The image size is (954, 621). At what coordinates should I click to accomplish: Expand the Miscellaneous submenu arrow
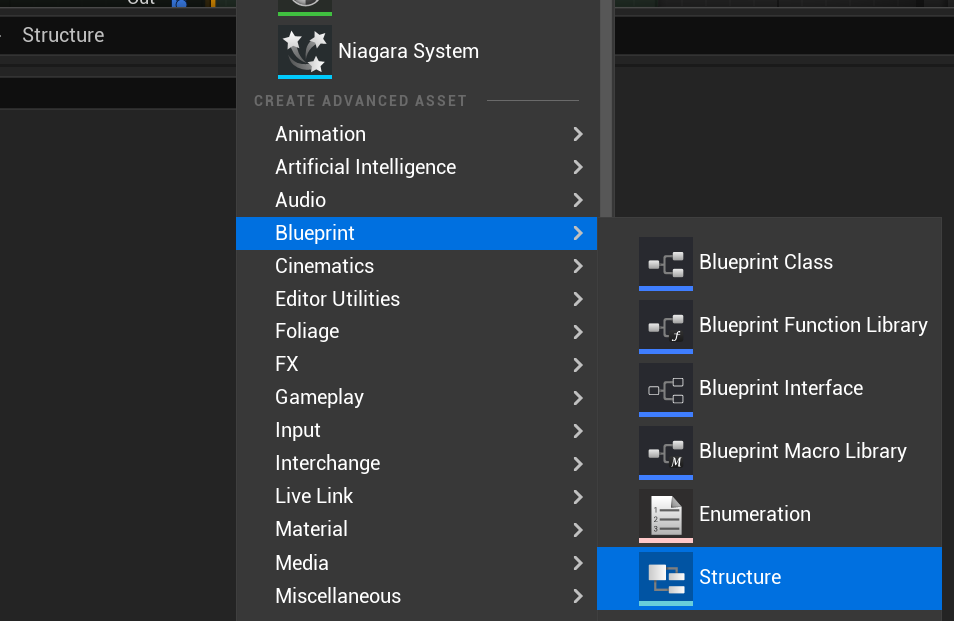[578, 596]
